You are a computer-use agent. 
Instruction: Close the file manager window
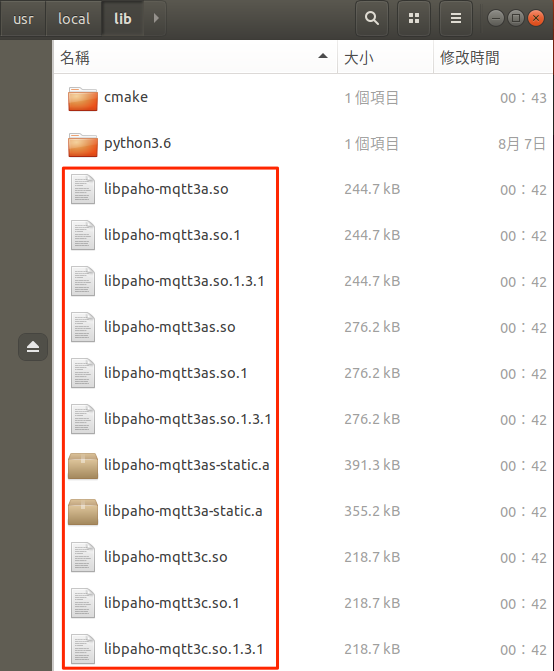click(536, 18)
